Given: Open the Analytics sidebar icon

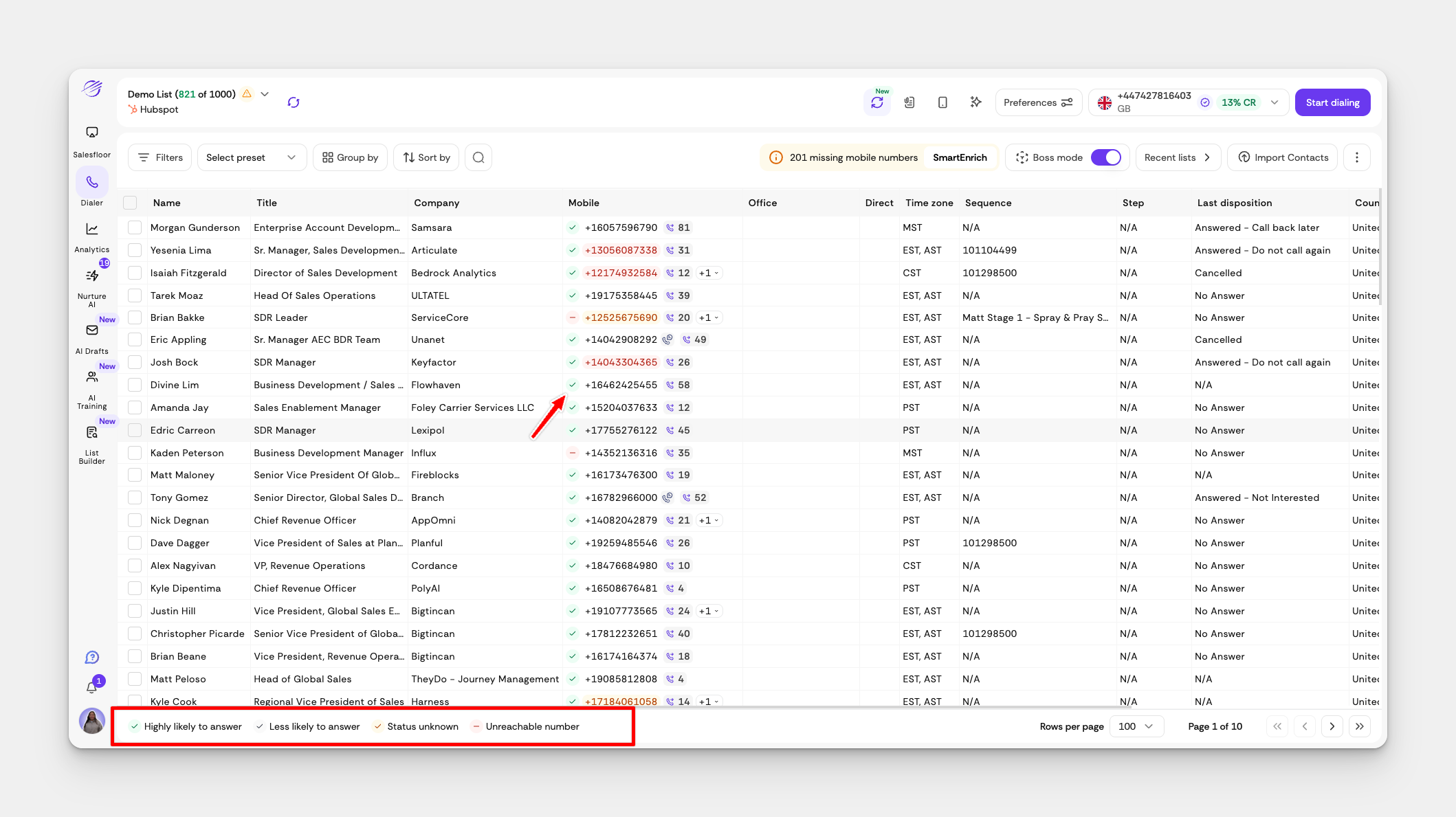Looking at the screenshot, I should (x=92, y=230).
